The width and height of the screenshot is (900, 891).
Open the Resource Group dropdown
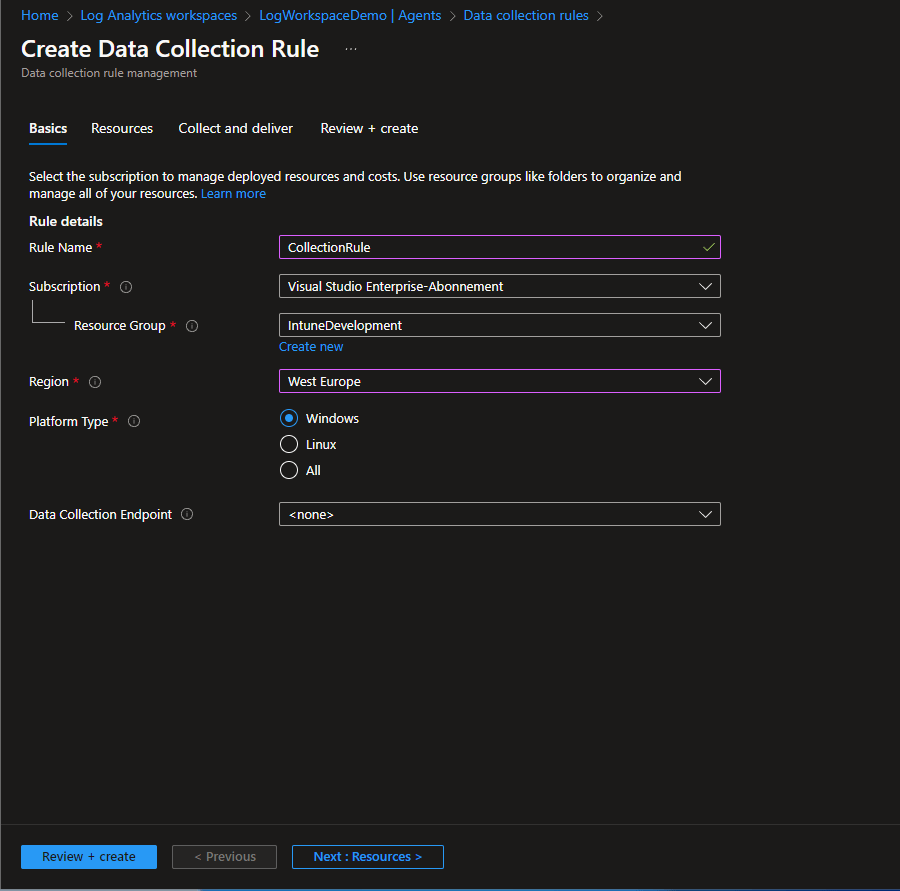(499, 326)
